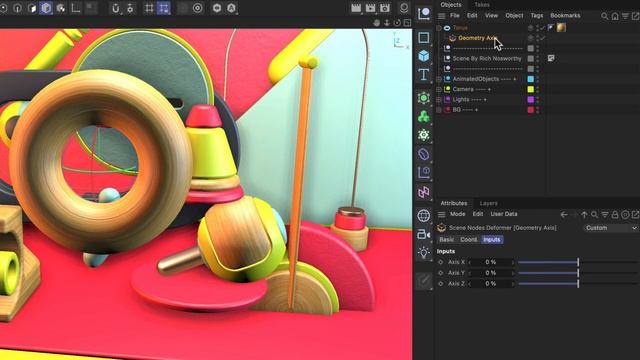Toggle the Axis Z keyframe diamond
The image size is (640, 360).
click(x=440, y=283)
